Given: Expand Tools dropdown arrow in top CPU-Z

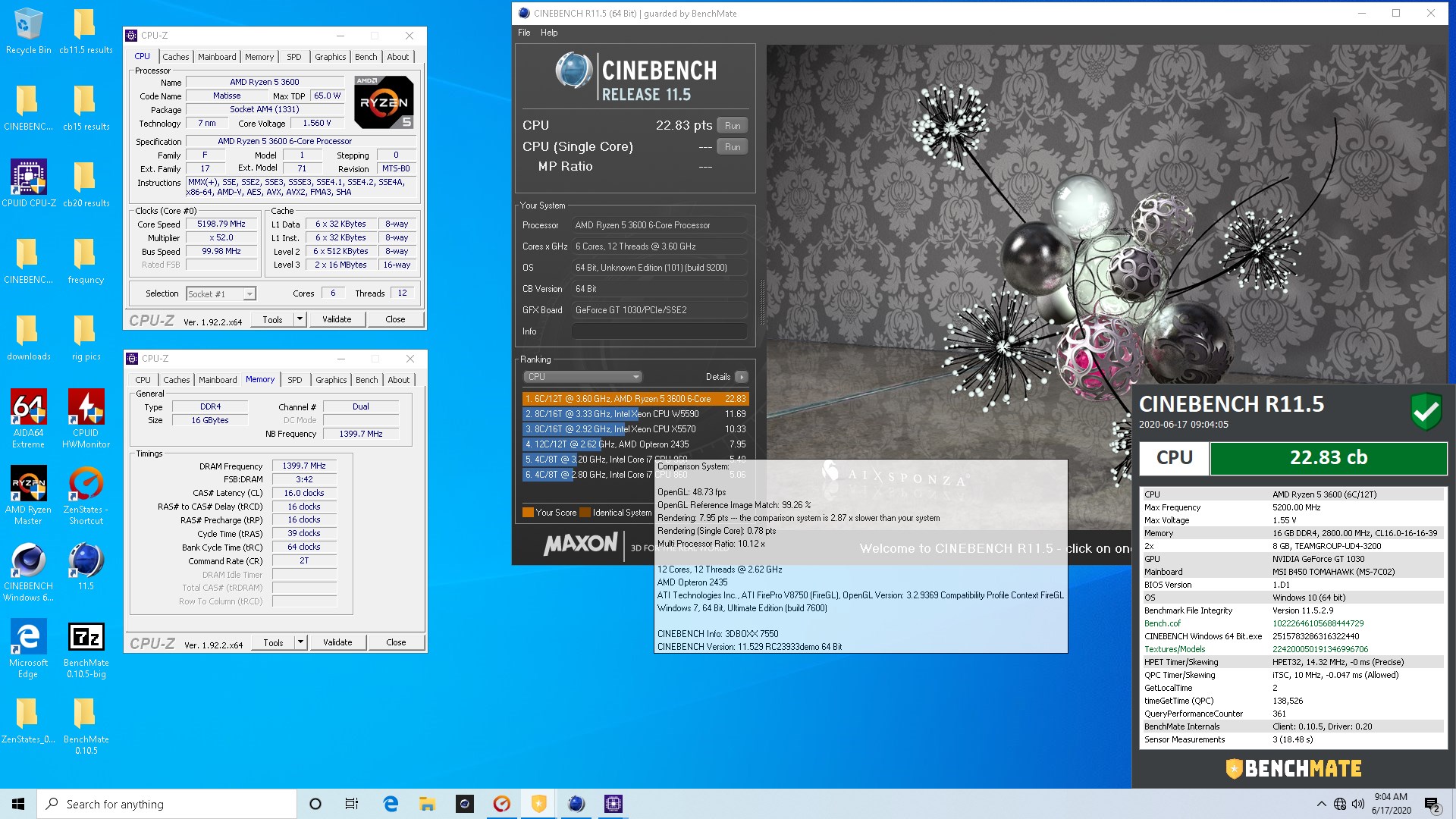Looking at the screenshot, I should click(x=300, y=319).
